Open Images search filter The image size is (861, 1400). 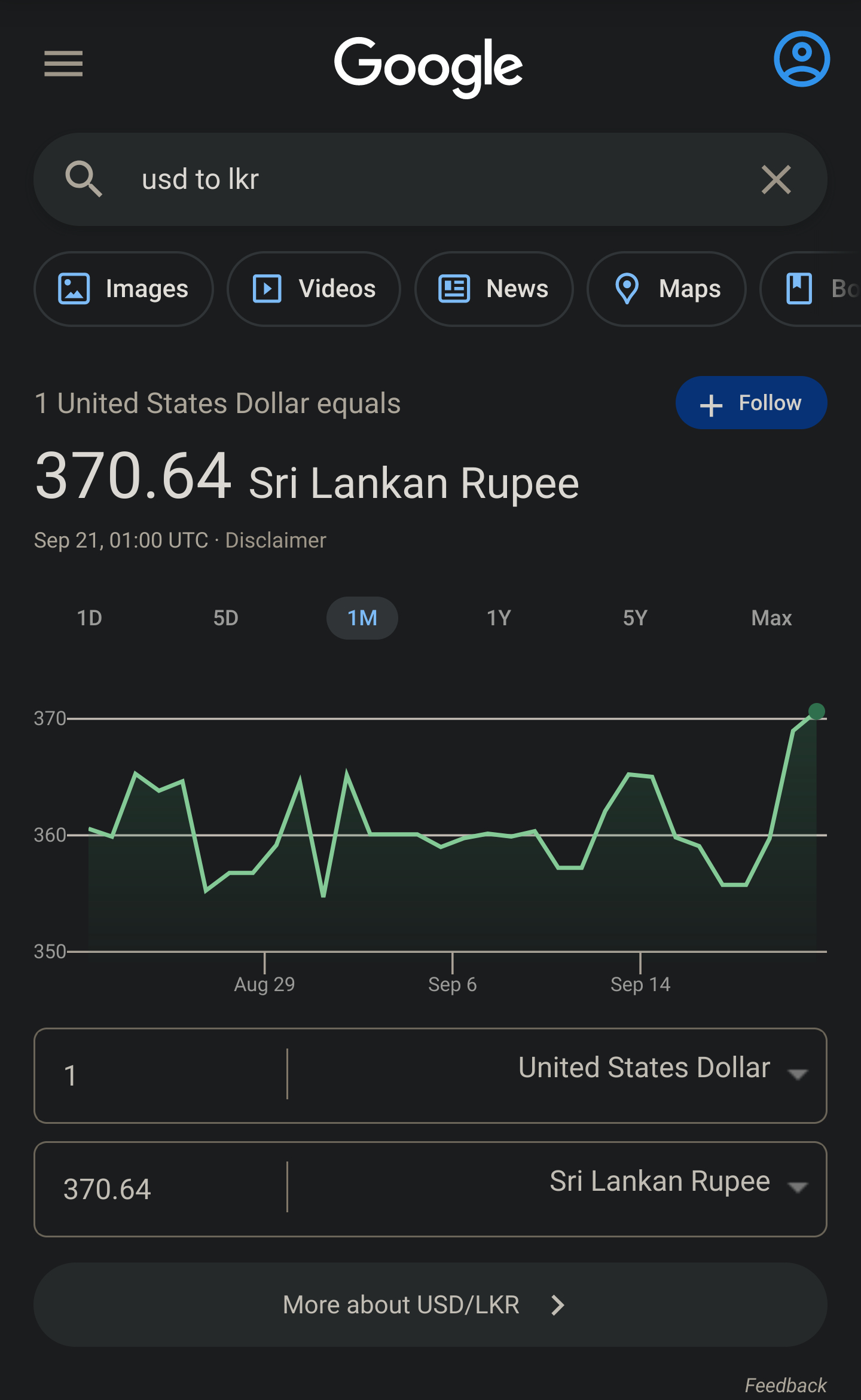(124, 289)
